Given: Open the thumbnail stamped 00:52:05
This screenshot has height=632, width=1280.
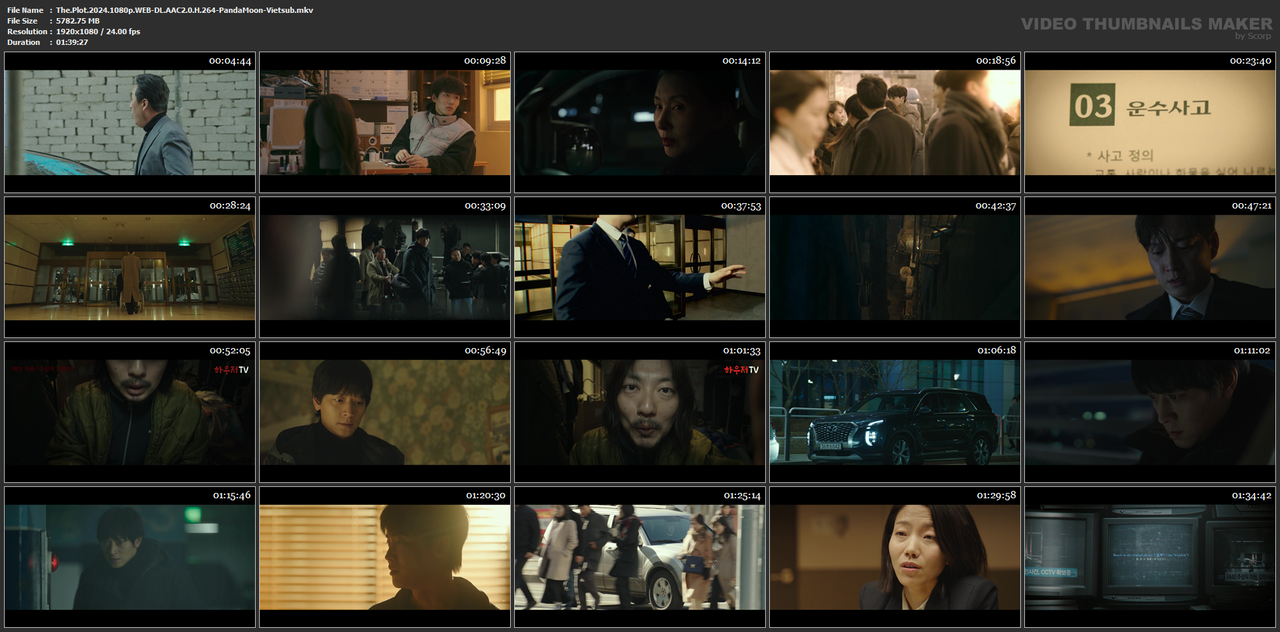Looking at the screenshot, I should (130, 412).
